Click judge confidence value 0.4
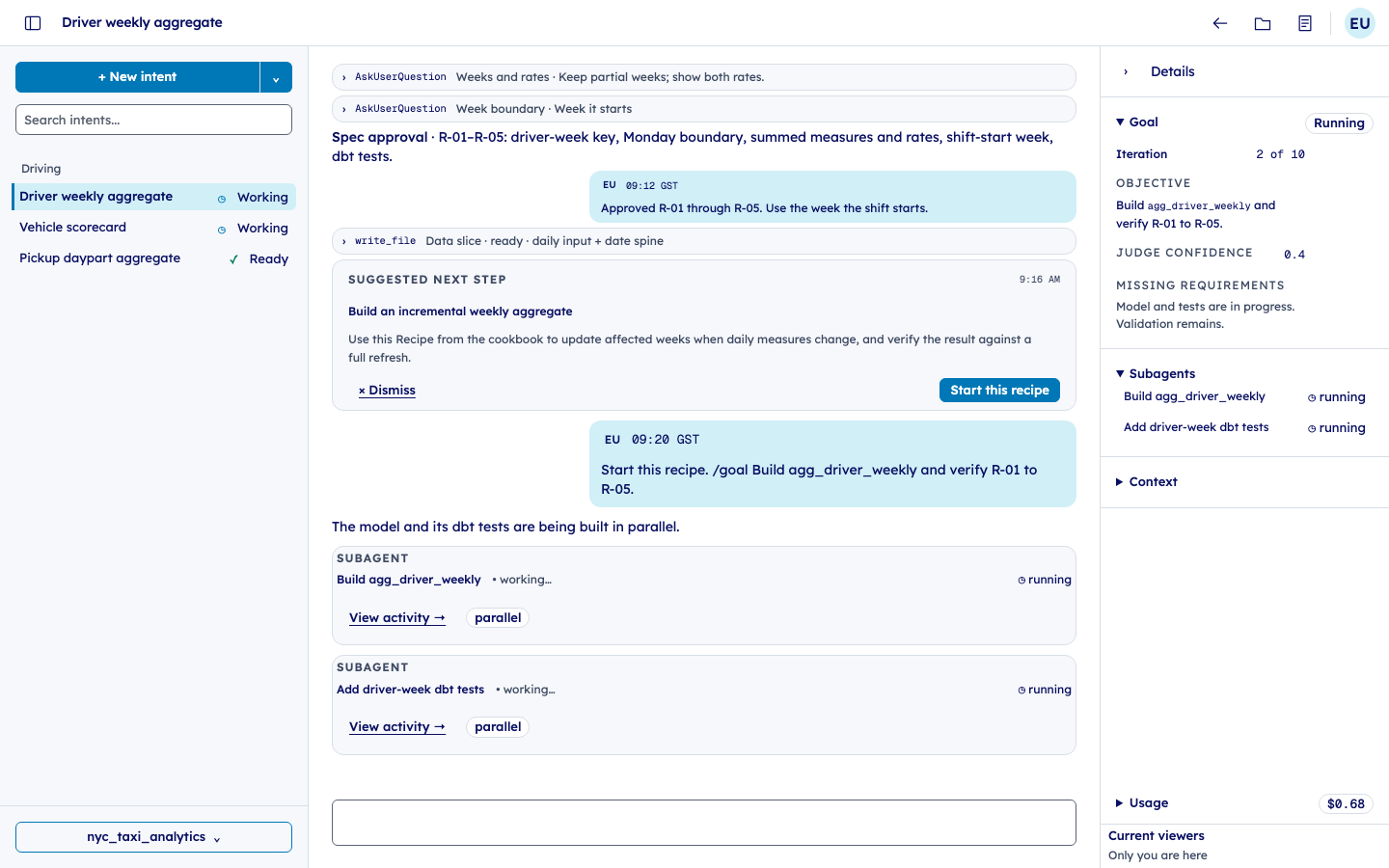Viewport: 1389px width, 868px height. 1294,255
